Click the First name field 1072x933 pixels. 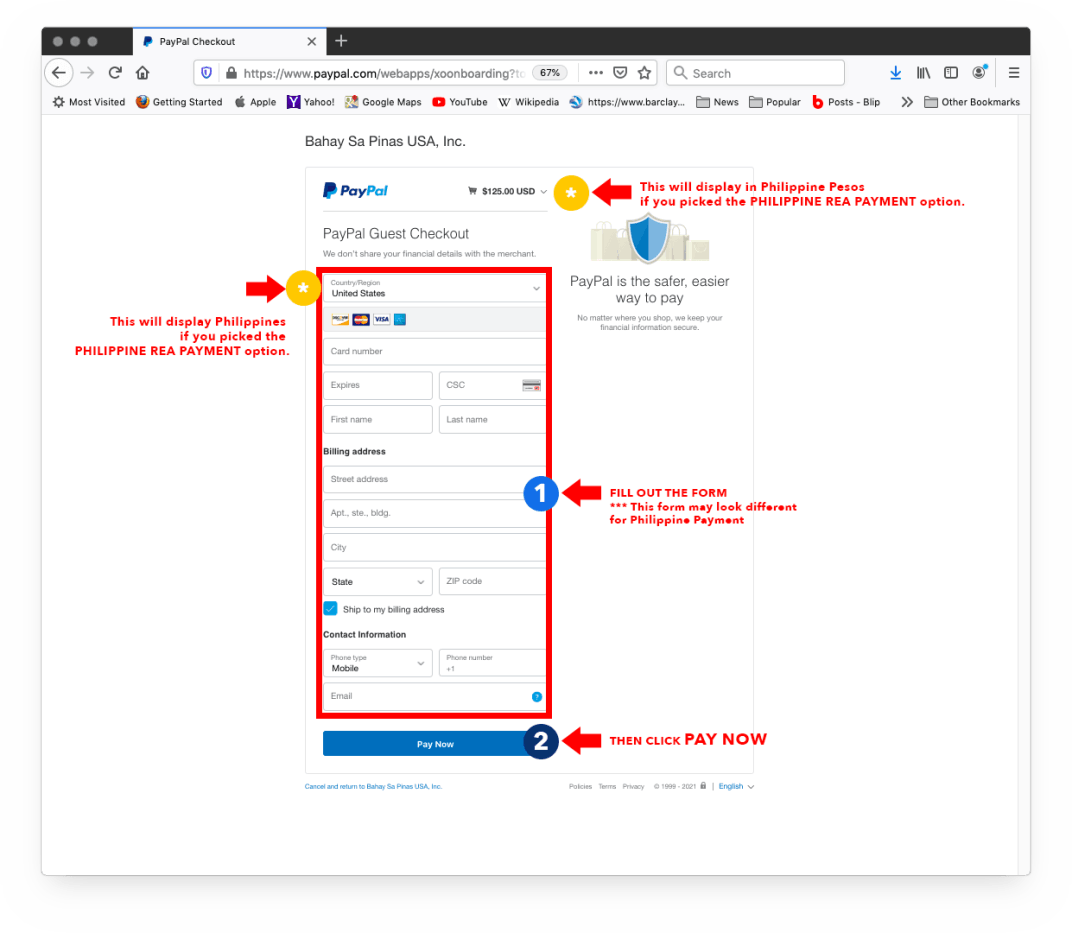377,420
